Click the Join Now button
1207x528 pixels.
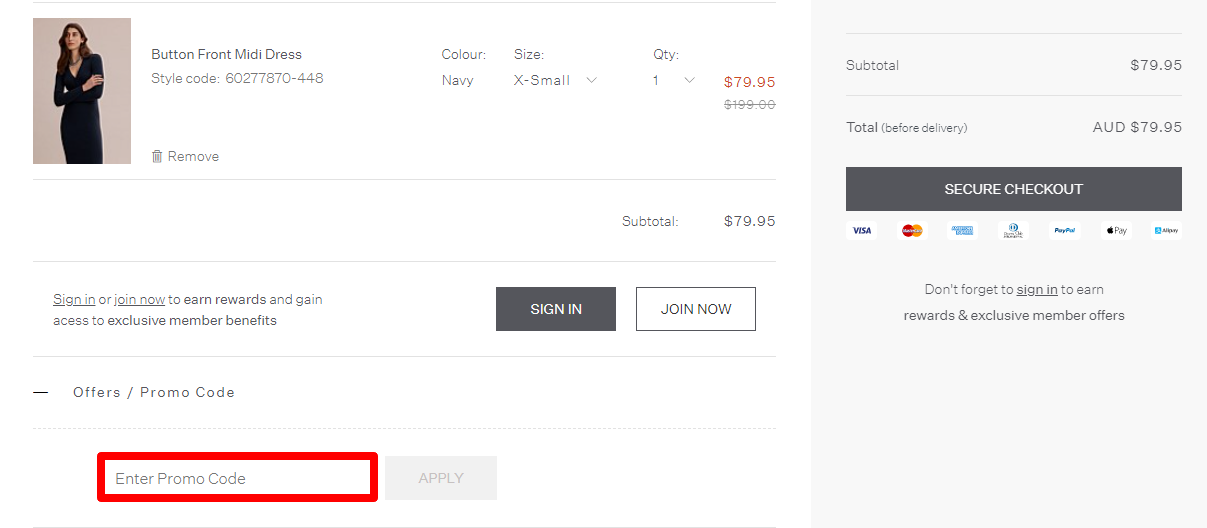pyautogui.click(x=696, y=309)
